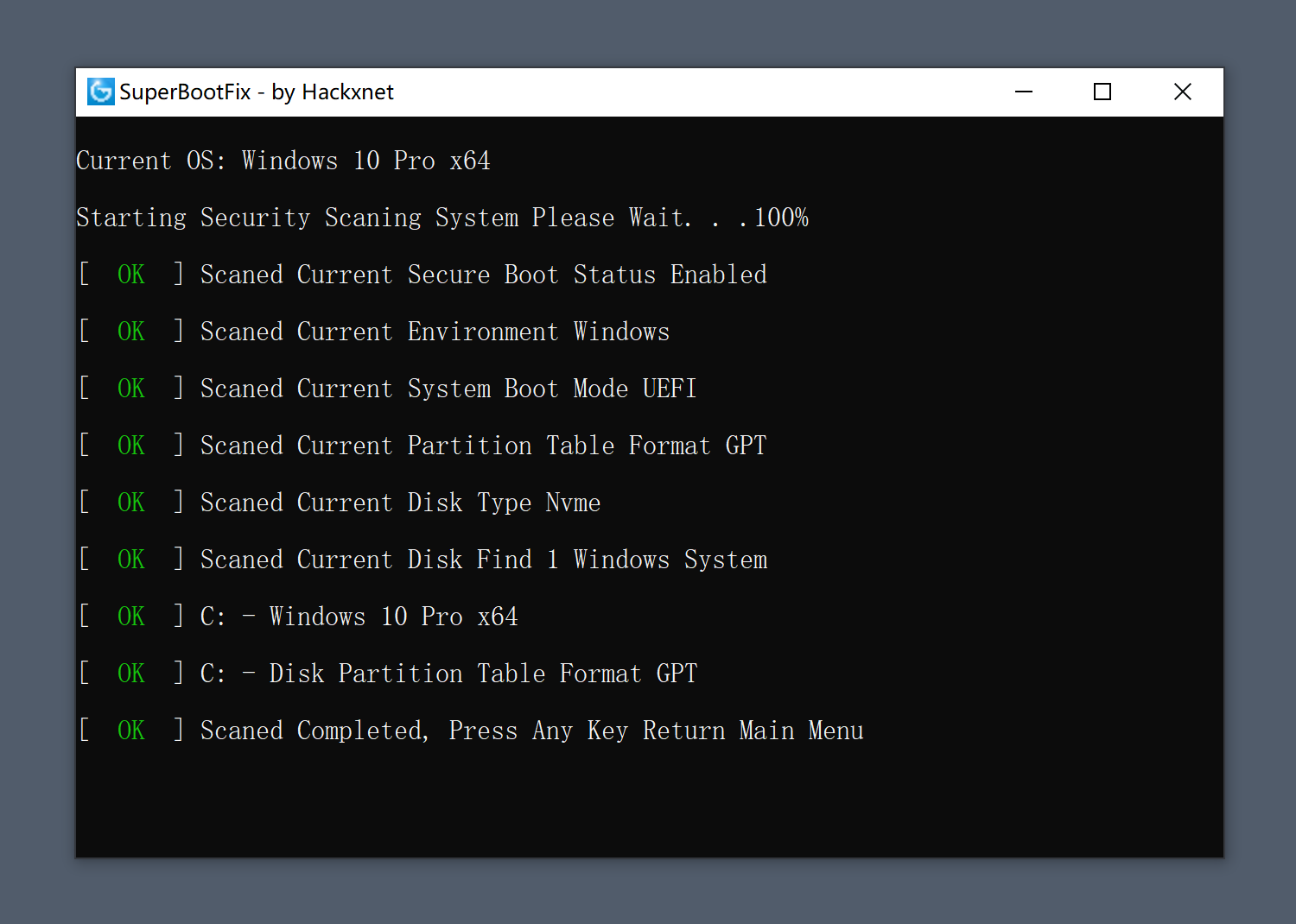This screenshot has width=1296, height=924.
Task: Click the SuperBootFix app icon in title bar
Action: [101, 92]
